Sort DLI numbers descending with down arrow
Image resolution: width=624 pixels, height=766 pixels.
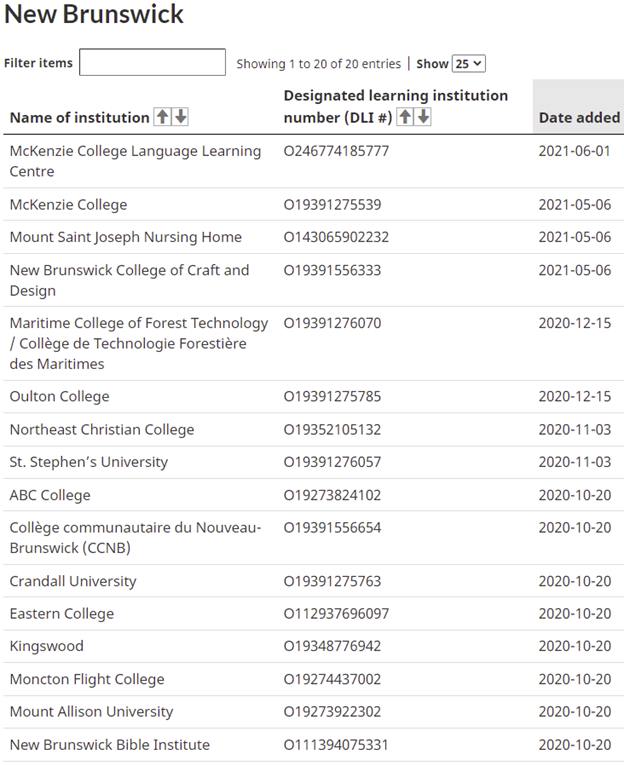coord(423,117)
